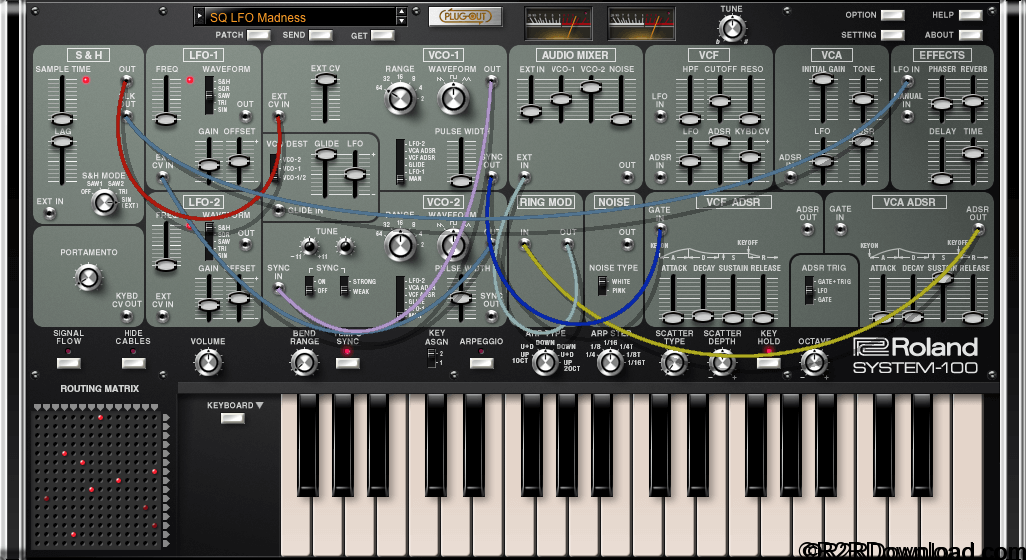The height and width of the screenshot is (560, 1026).
Task: Click the button below KEYBOARD label
Action: pyautogui.click(x=232, y=419)
